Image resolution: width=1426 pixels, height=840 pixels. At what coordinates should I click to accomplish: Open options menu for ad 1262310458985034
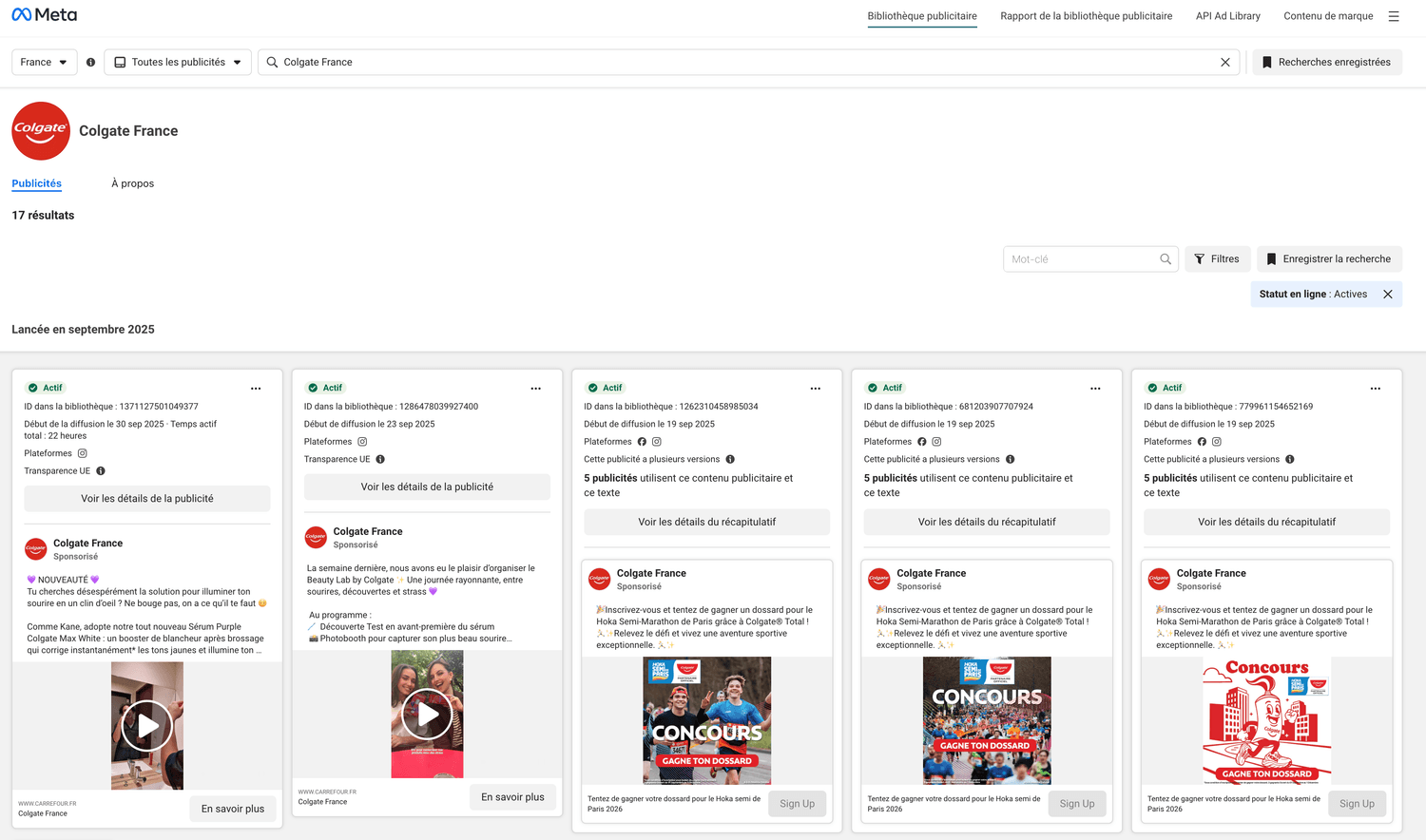click(816, 389)
